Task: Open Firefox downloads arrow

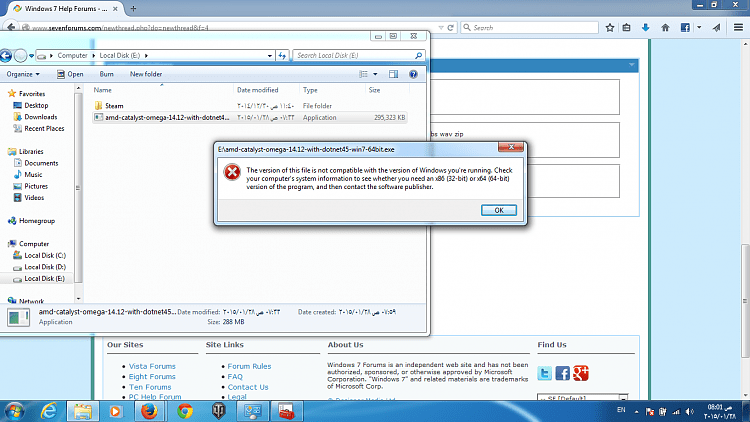Action: pos(645,28)
